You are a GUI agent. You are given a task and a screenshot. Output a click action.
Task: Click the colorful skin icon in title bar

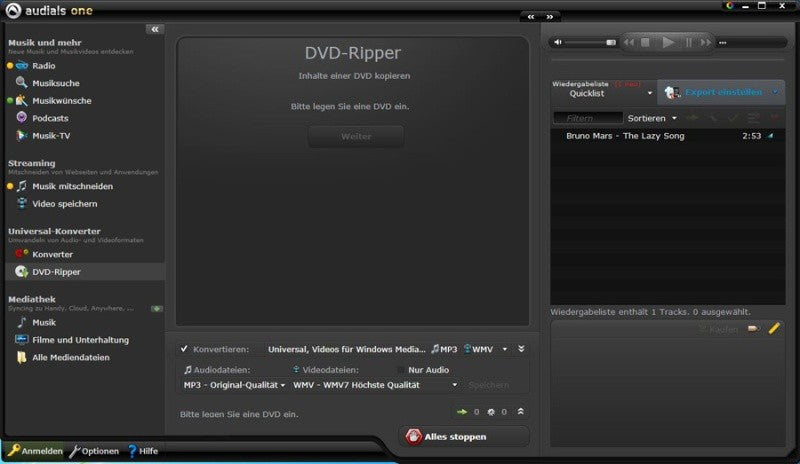pyautogui.click(x=730, y=6)
